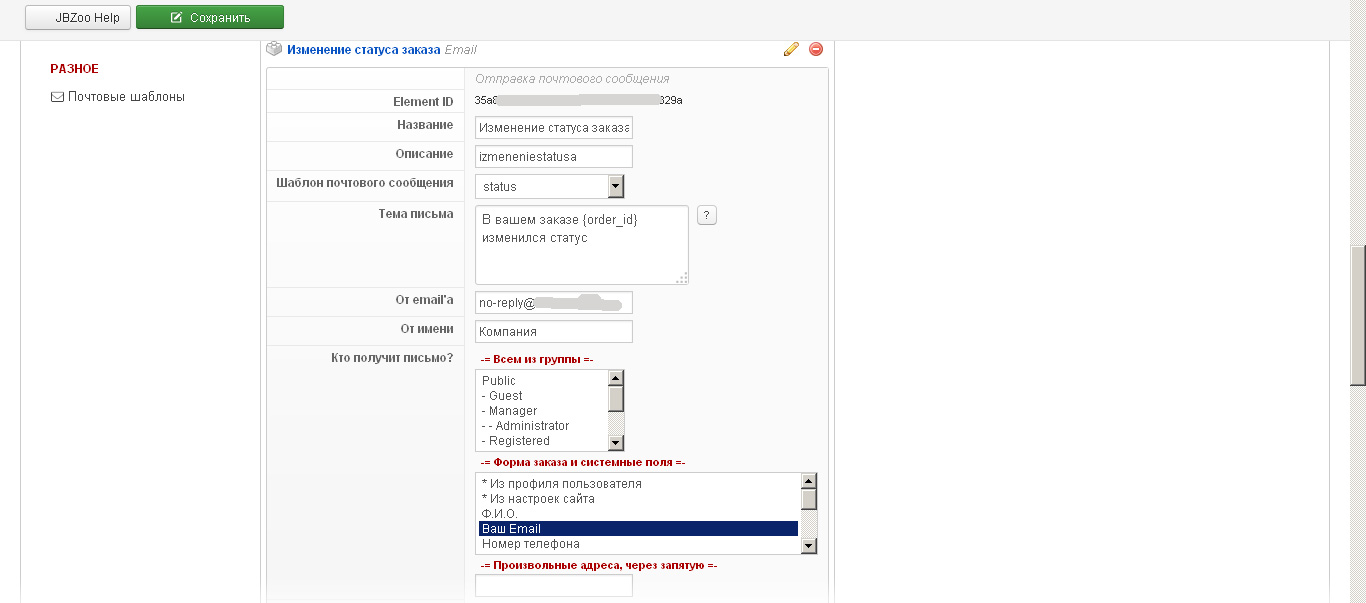Open the JBZoo Help button
The height and width of the screenshot is (603, 1366).
click(x=78, y=17)
